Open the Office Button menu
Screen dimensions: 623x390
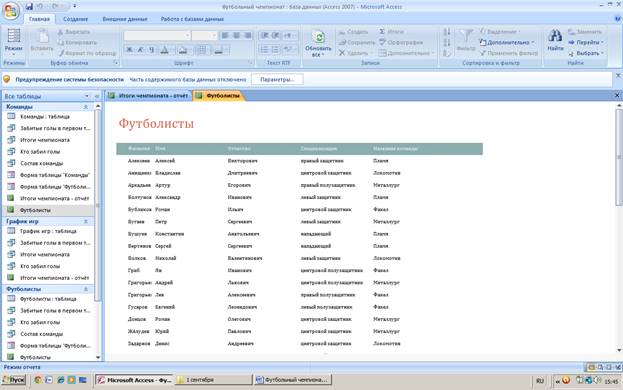pyautogui.click(x=11, y=11)
